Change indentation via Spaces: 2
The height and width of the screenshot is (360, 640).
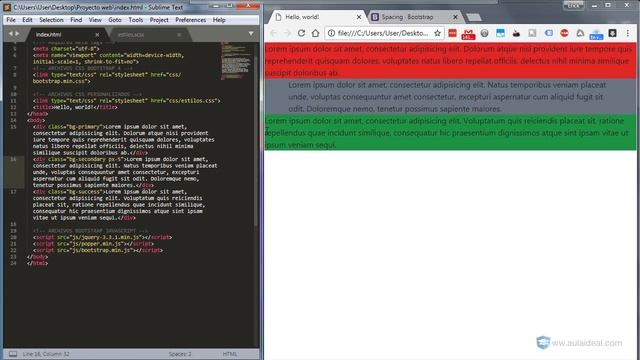pos(180,354)
